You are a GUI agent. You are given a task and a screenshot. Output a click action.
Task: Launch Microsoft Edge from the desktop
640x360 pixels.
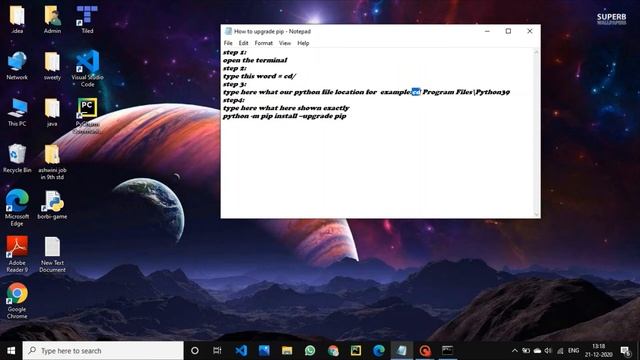click(x=17, y=208)
